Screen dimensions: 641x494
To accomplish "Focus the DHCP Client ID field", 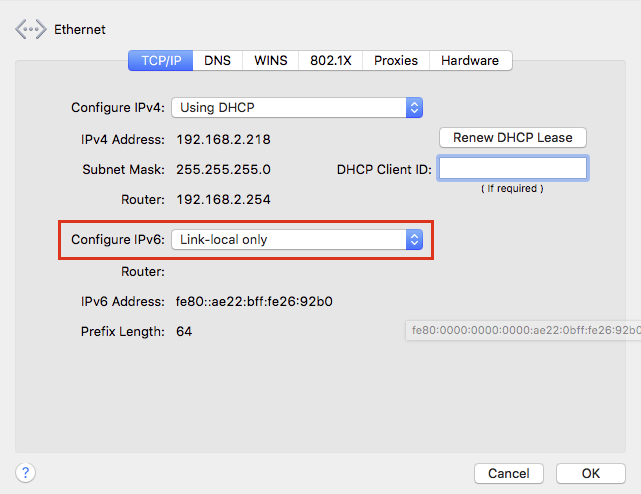I will (513, 168).
